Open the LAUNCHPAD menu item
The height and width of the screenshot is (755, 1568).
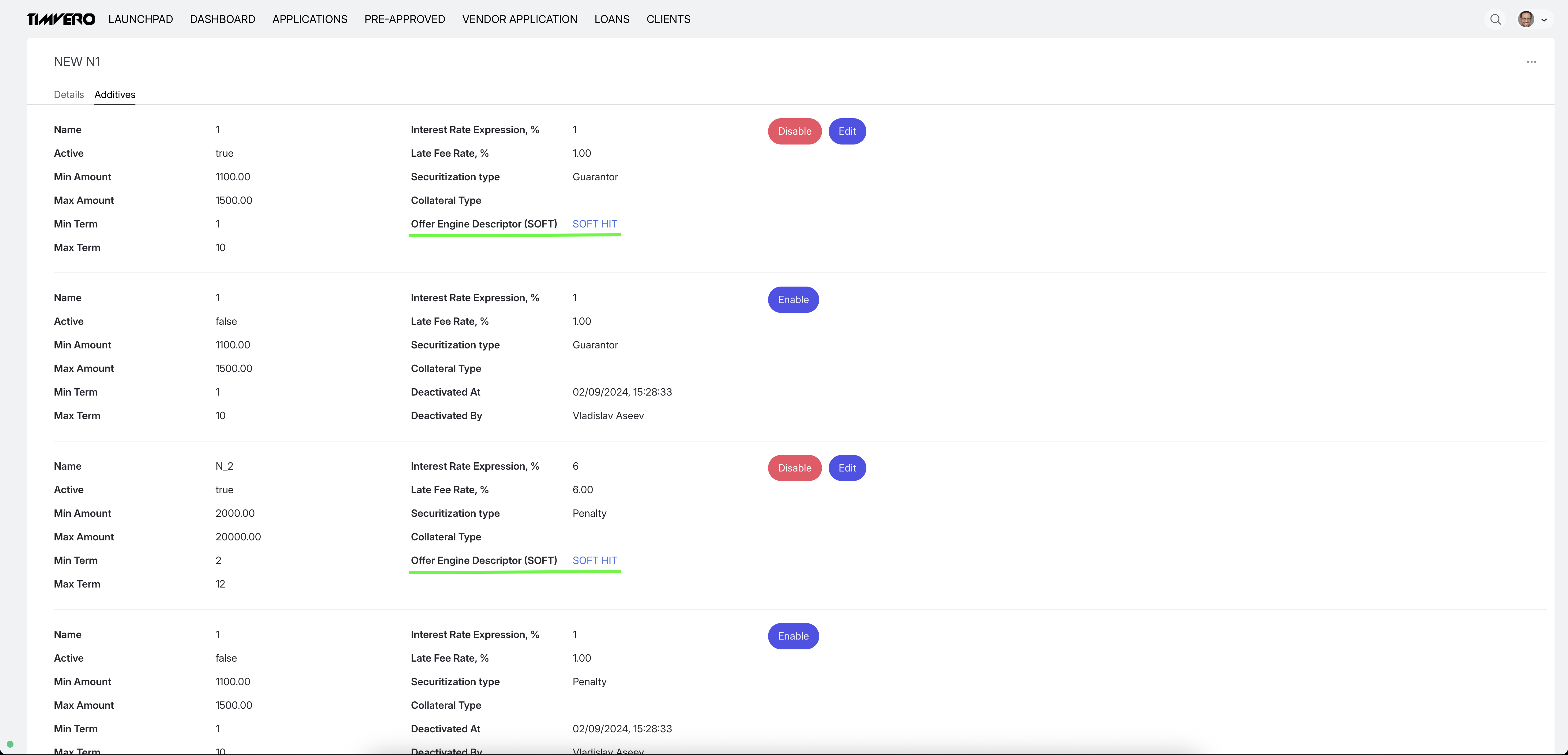(141, 19)
